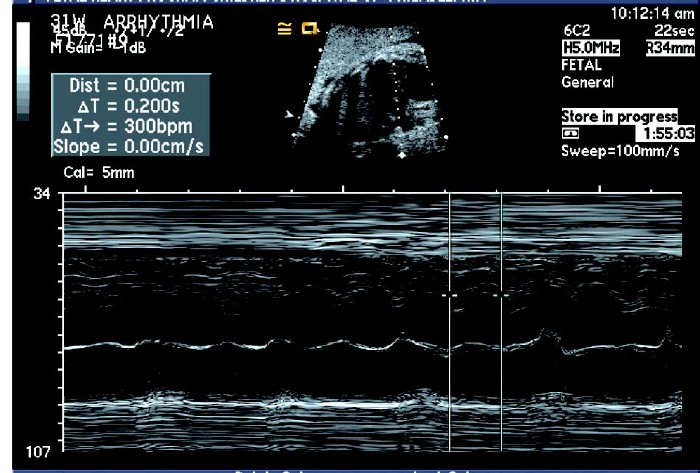The height and width of the screenshot is (473, 700).
Task: Click the Sweep=100mm/s label
Action: coord(621,151)
